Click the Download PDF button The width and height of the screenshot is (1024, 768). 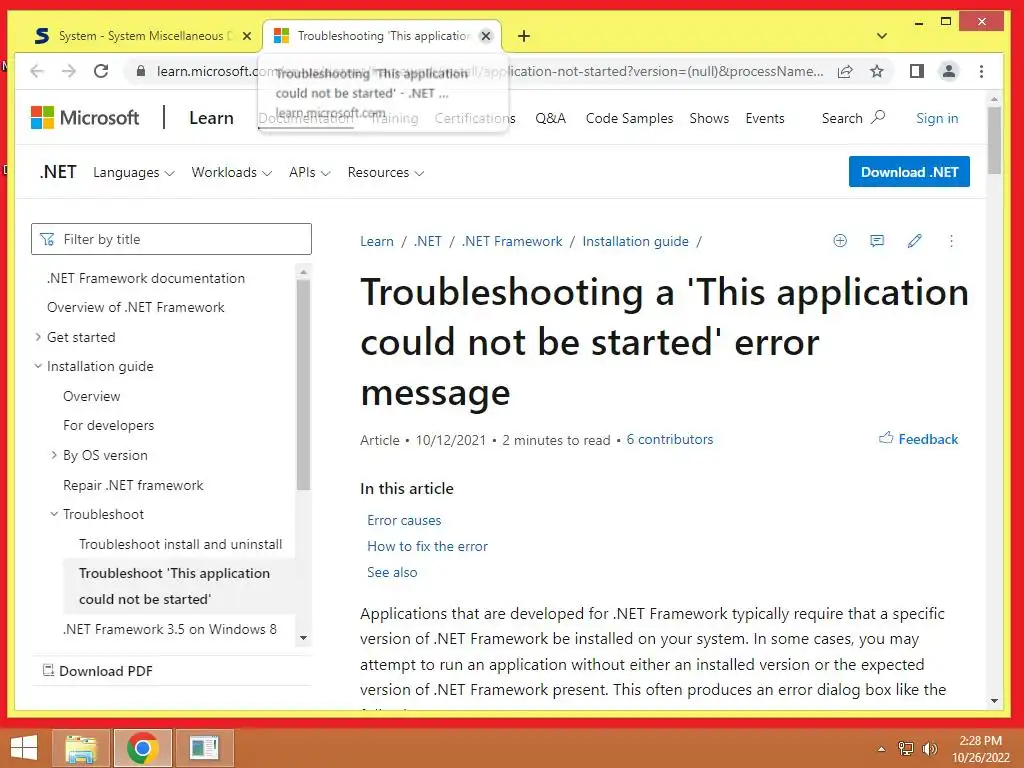pyautogui.click(x=98, y=671)
